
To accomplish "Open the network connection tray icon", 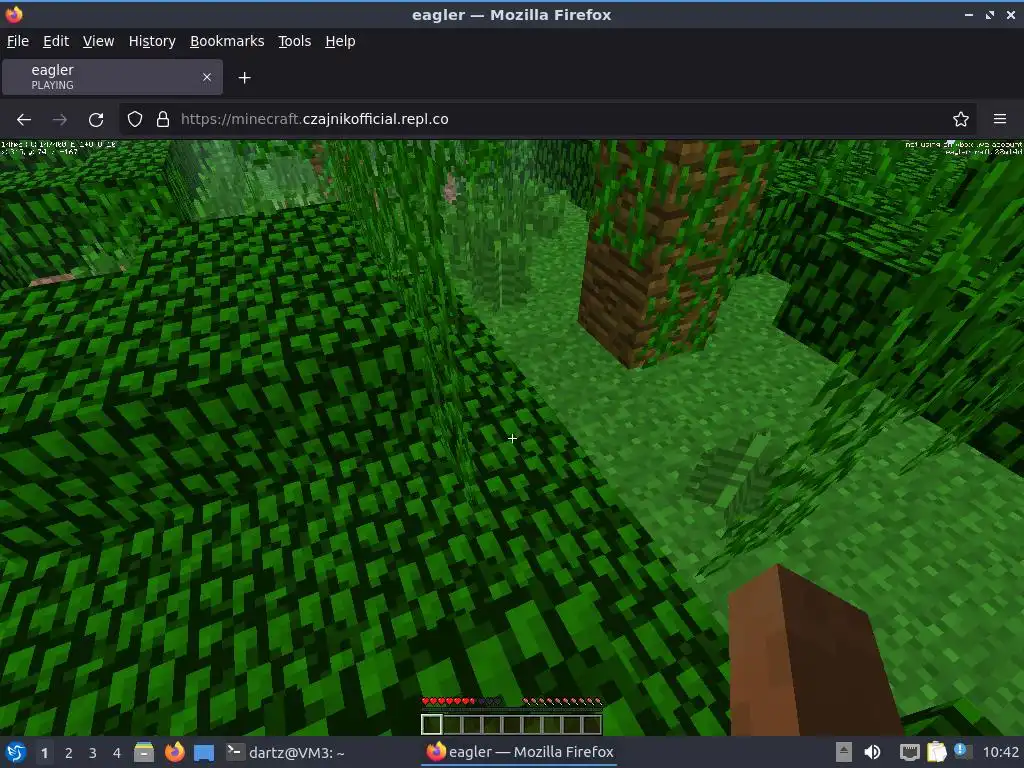I will [x=909, y=752].
